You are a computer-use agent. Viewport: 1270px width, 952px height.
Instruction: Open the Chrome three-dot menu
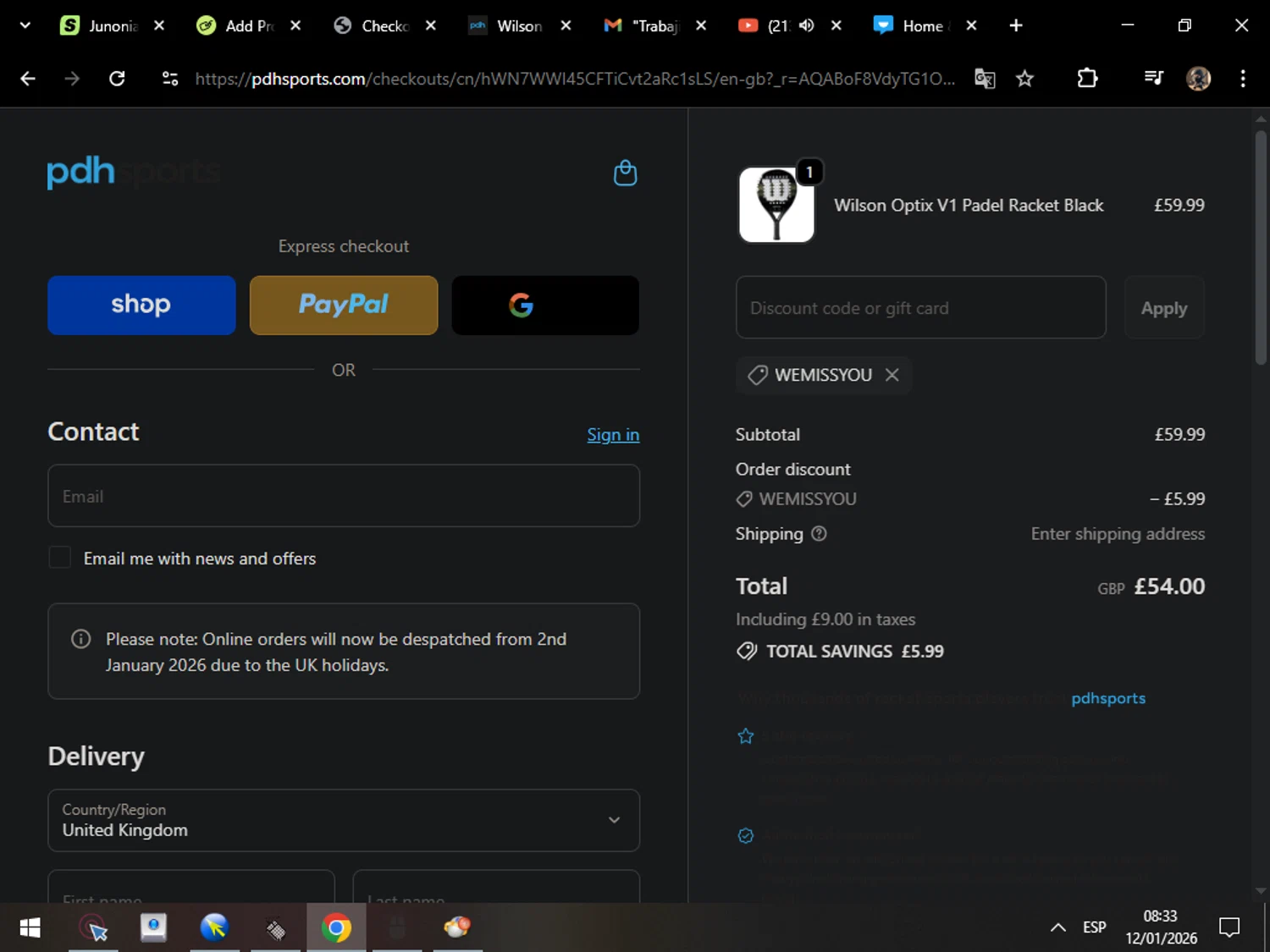coord(1243,79)
